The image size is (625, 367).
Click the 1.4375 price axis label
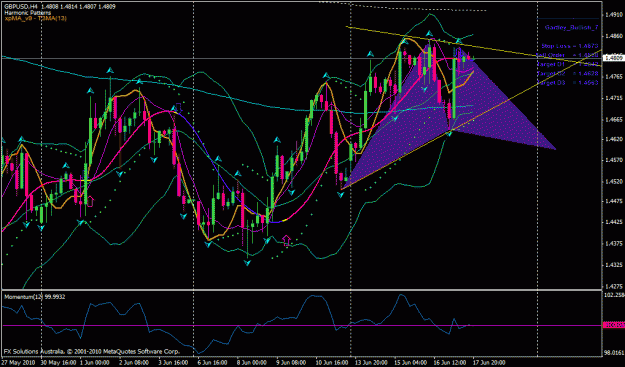613,243
